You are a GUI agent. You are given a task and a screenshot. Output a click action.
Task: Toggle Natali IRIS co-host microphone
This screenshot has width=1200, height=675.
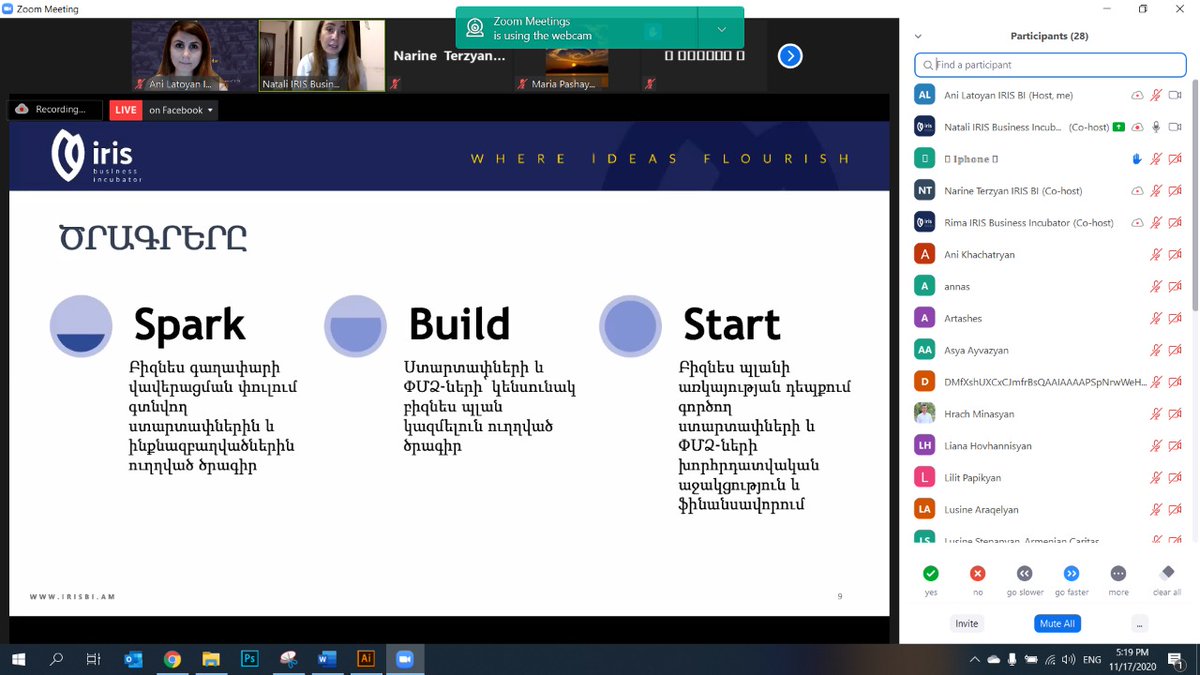point(1156,127)
